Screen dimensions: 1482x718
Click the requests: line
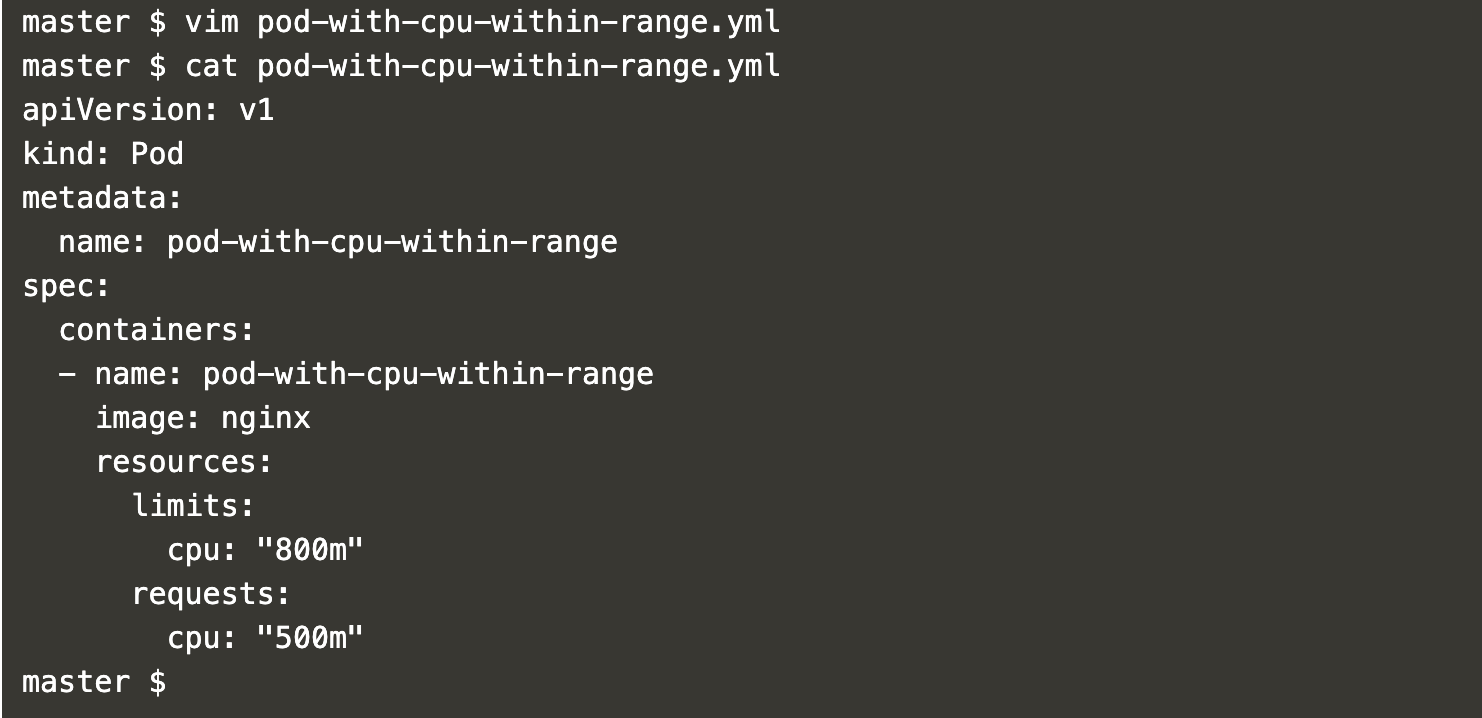point(212,594)
